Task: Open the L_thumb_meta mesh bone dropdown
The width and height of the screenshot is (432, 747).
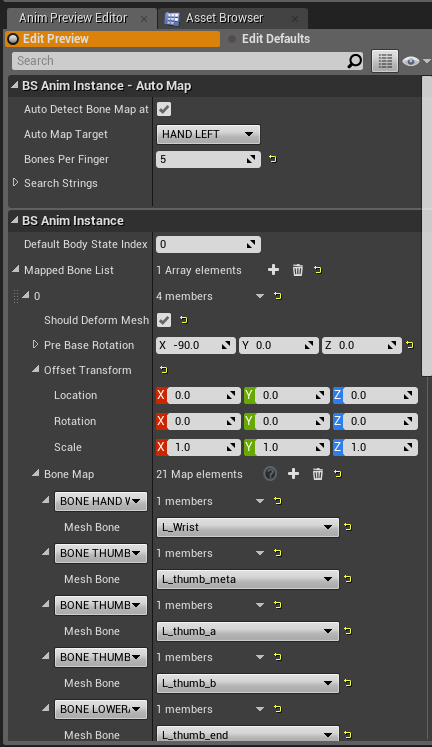Action: pyautogui.click(x=248, y=579)
